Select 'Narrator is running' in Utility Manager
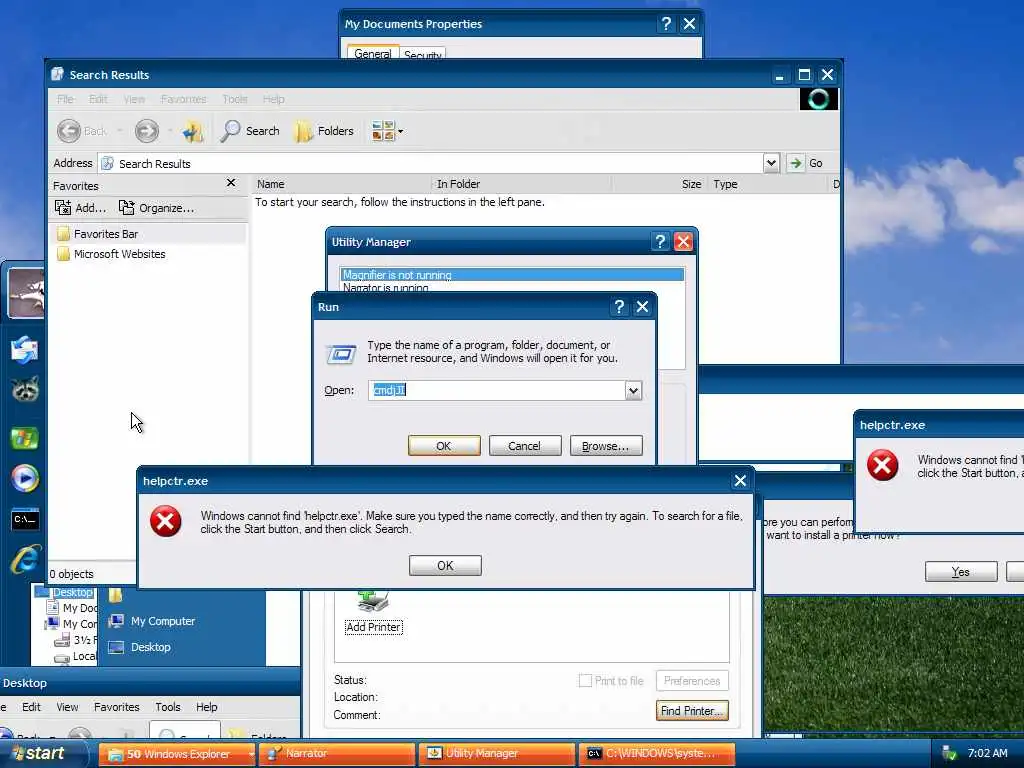The width and height of the screenshot is (1024, 768). point(512,287)
